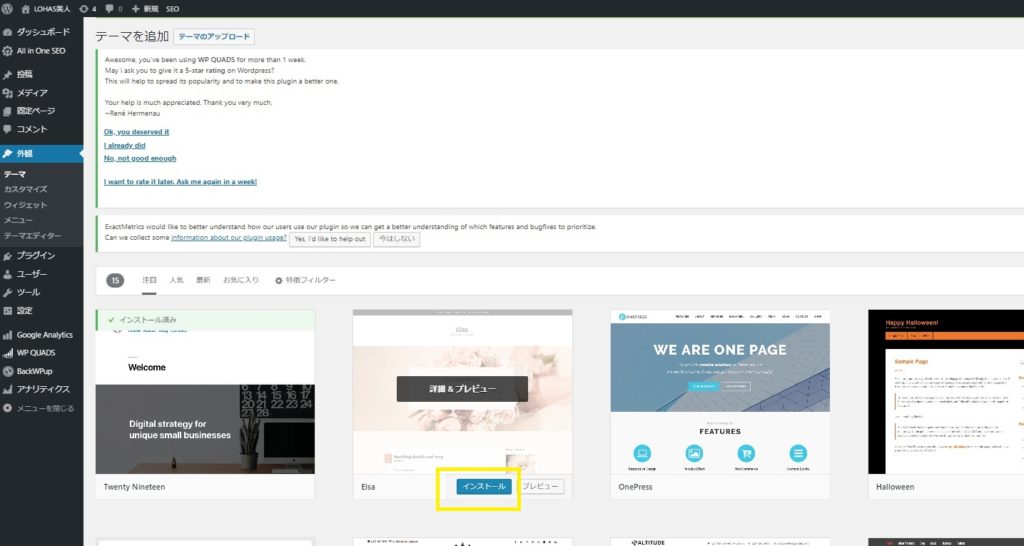Open ウィジェット submenu item
The image size is (1024, 546).
point(25,204)
